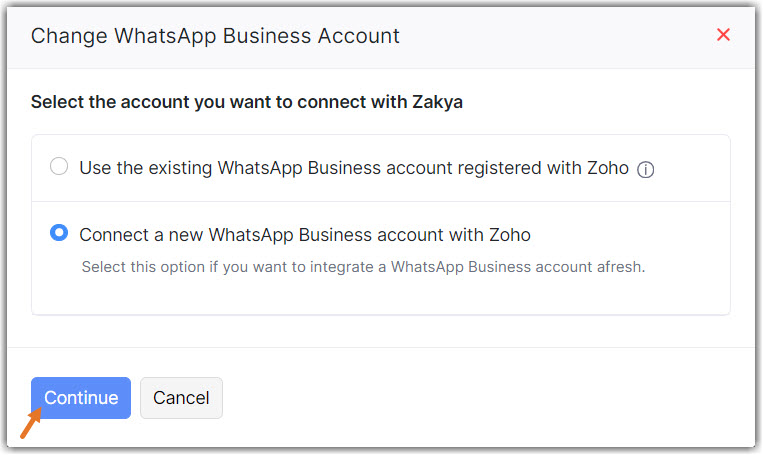
Task: Close the Change WhatsApp Business Account dialog
Action: click(x=724, y=35)
